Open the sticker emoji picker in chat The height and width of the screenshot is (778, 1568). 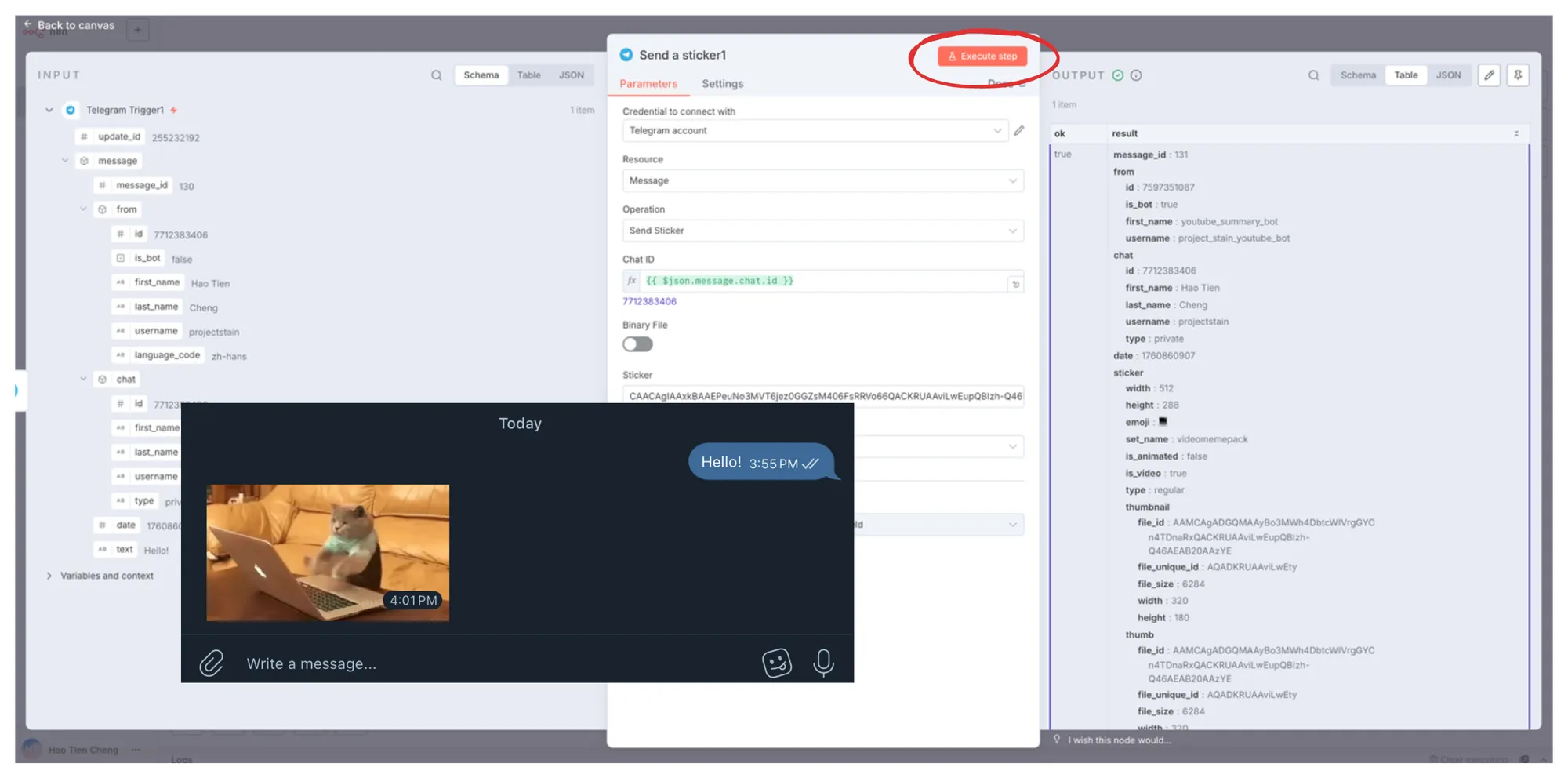tap(776, 663)
